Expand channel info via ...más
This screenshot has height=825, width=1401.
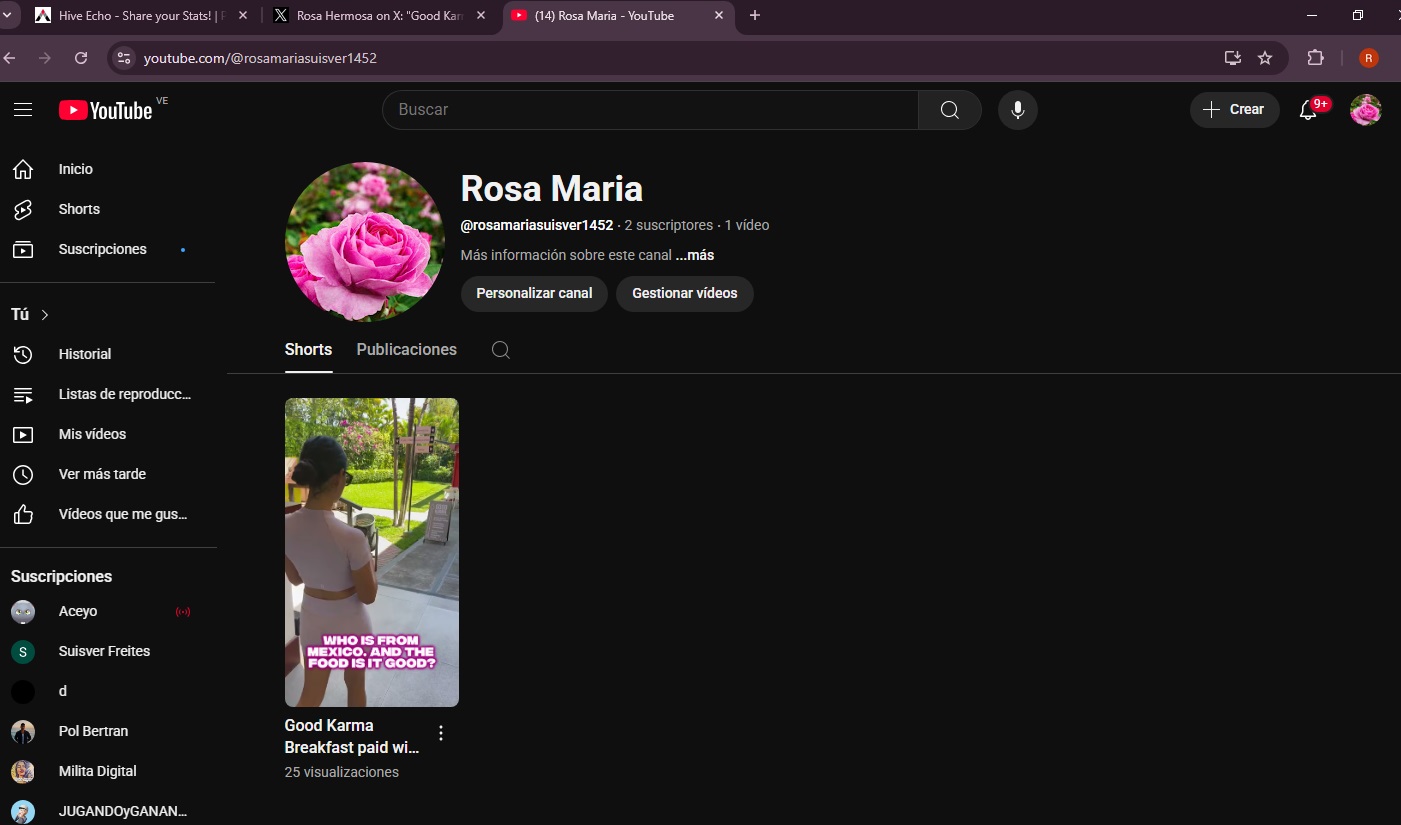tap(695, 255)
